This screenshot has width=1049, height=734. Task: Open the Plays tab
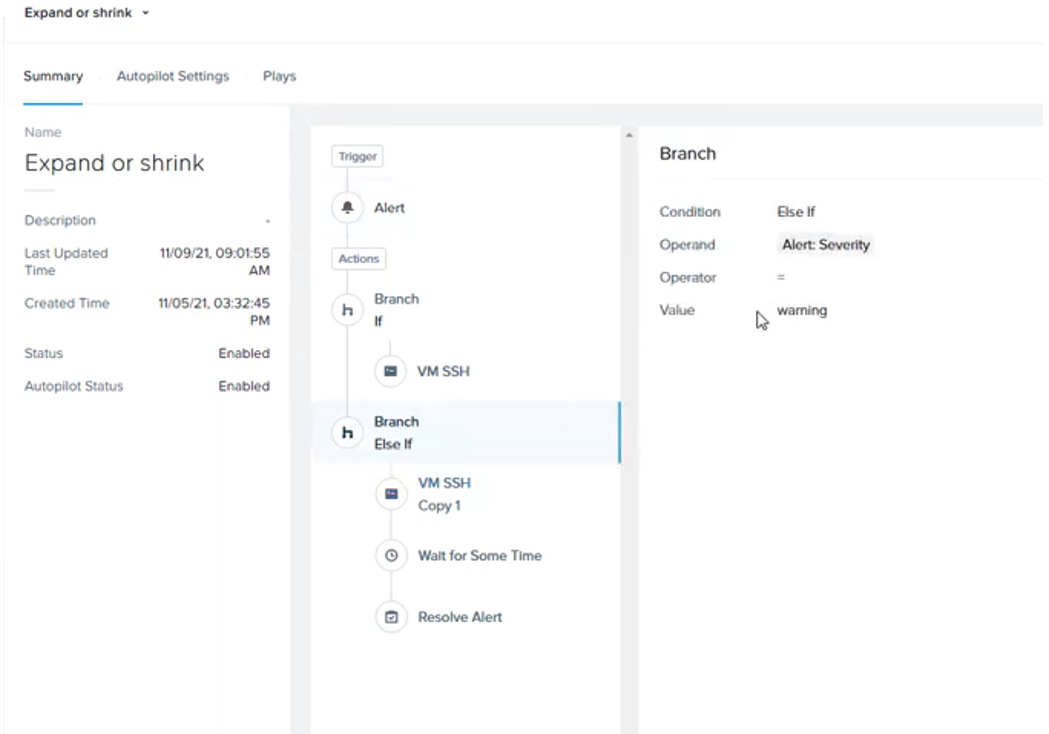[279, 76]
